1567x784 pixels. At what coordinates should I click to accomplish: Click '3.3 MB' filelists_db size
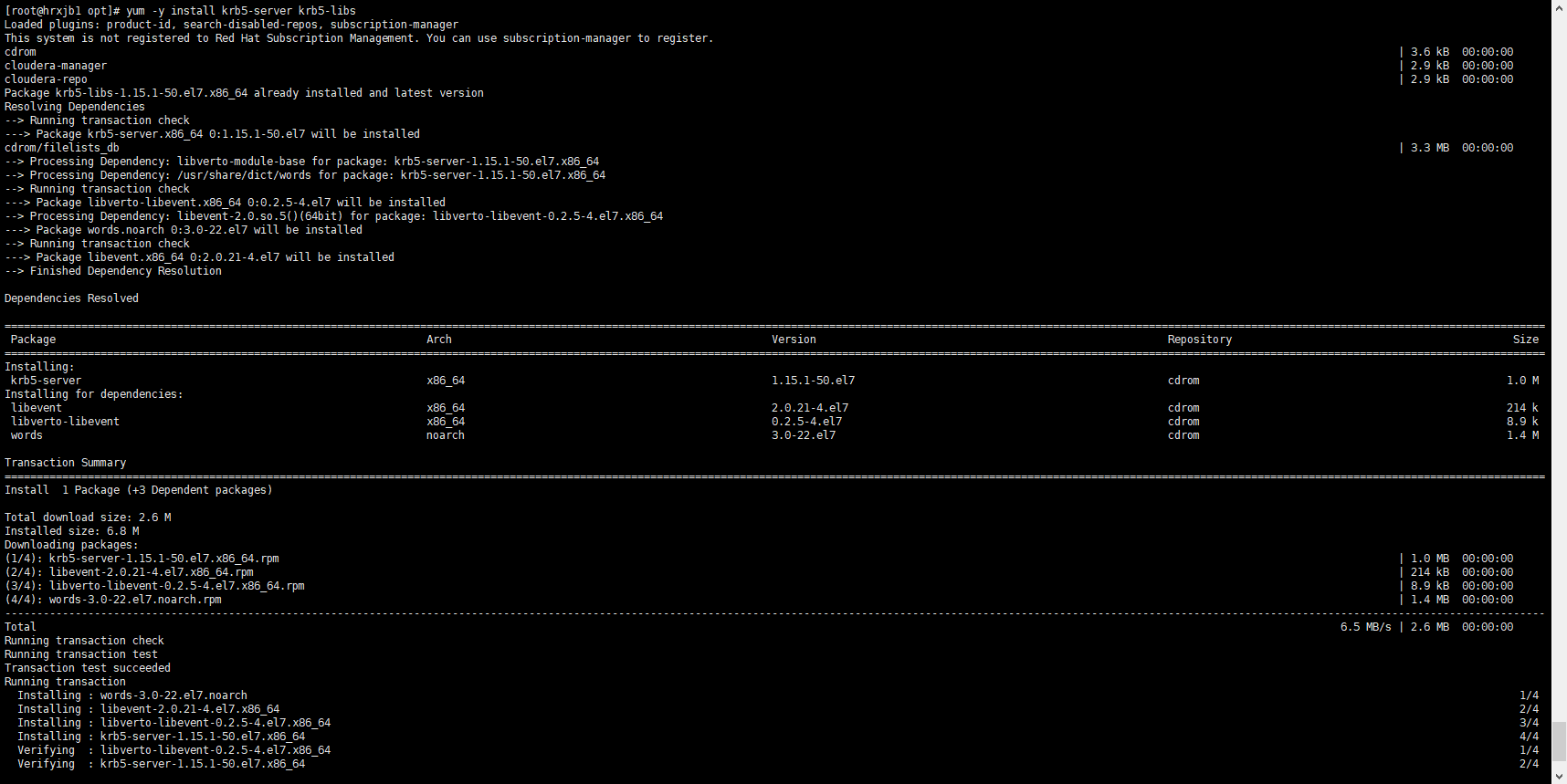(1430, 148)
